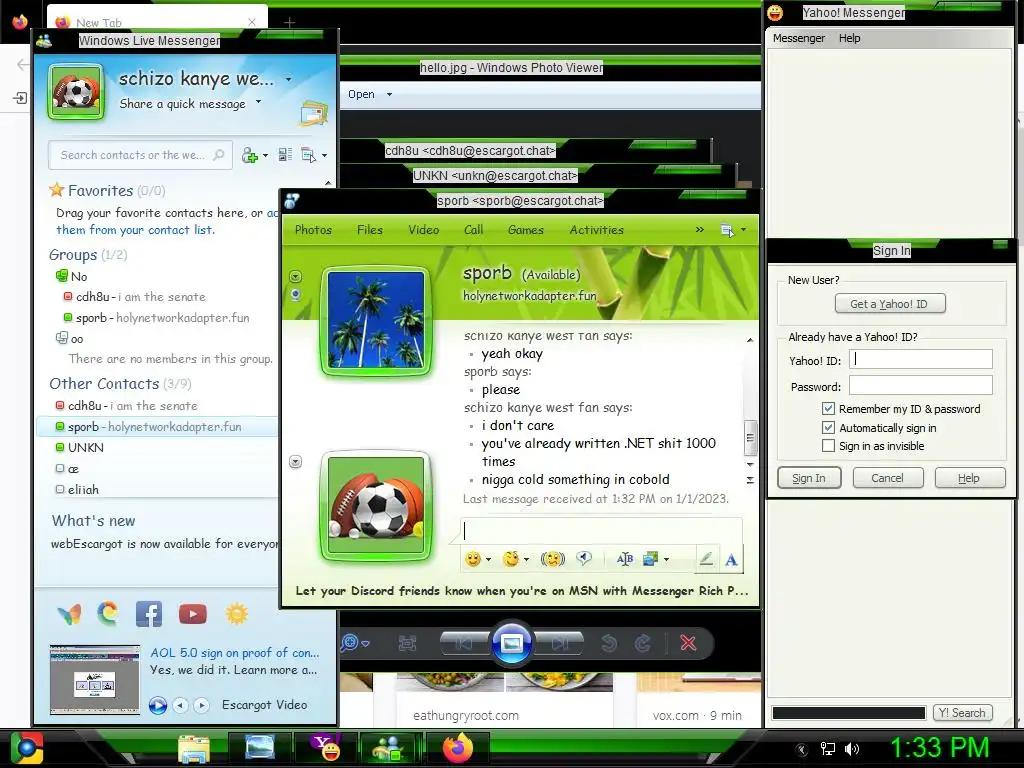The height and width of the screenshot is (768, 1024).
Task: Click the change font style AB icon
Action: click(624, 559)
